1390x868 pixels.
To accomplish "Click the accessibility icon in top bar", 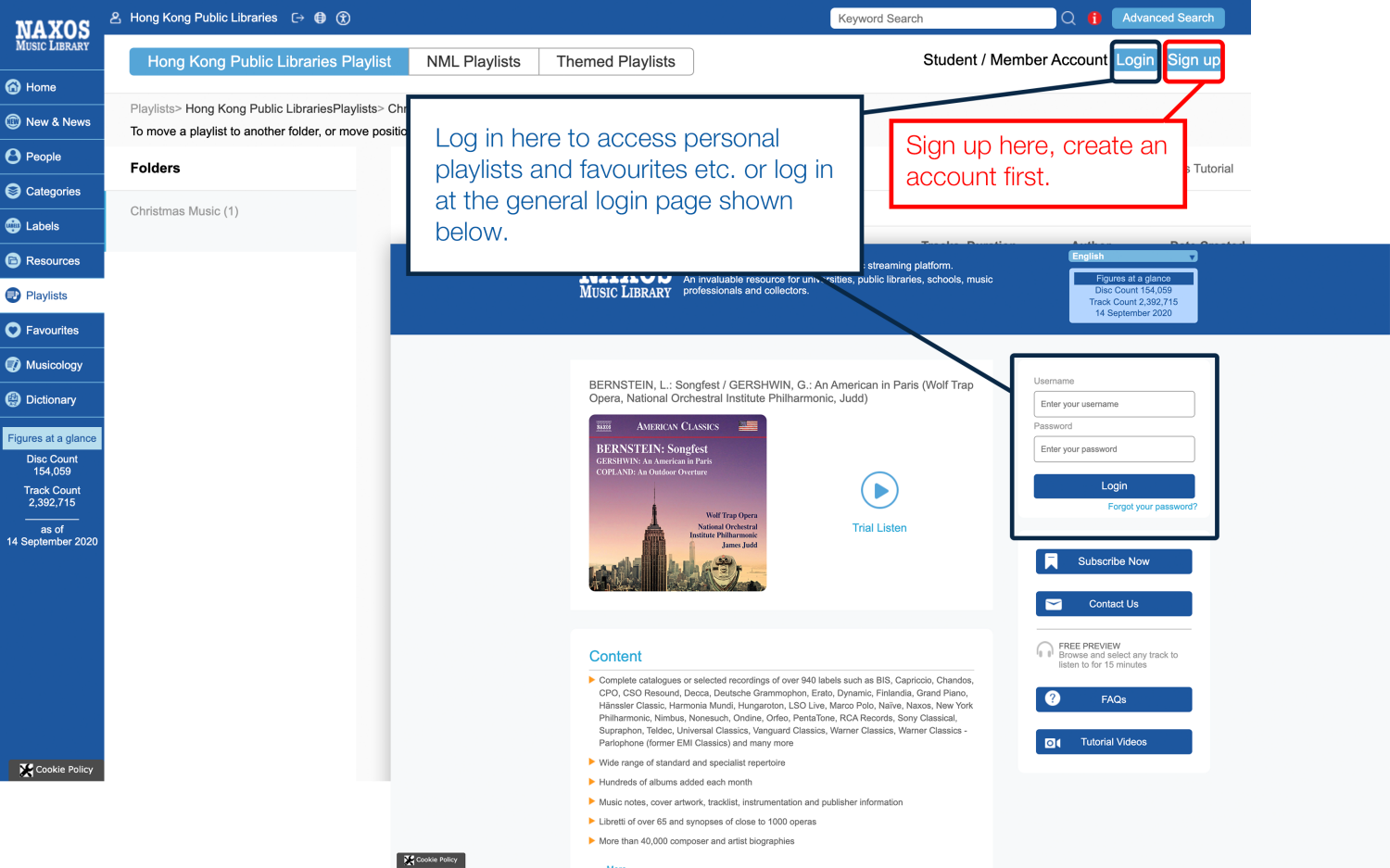I will coord(343,18).
